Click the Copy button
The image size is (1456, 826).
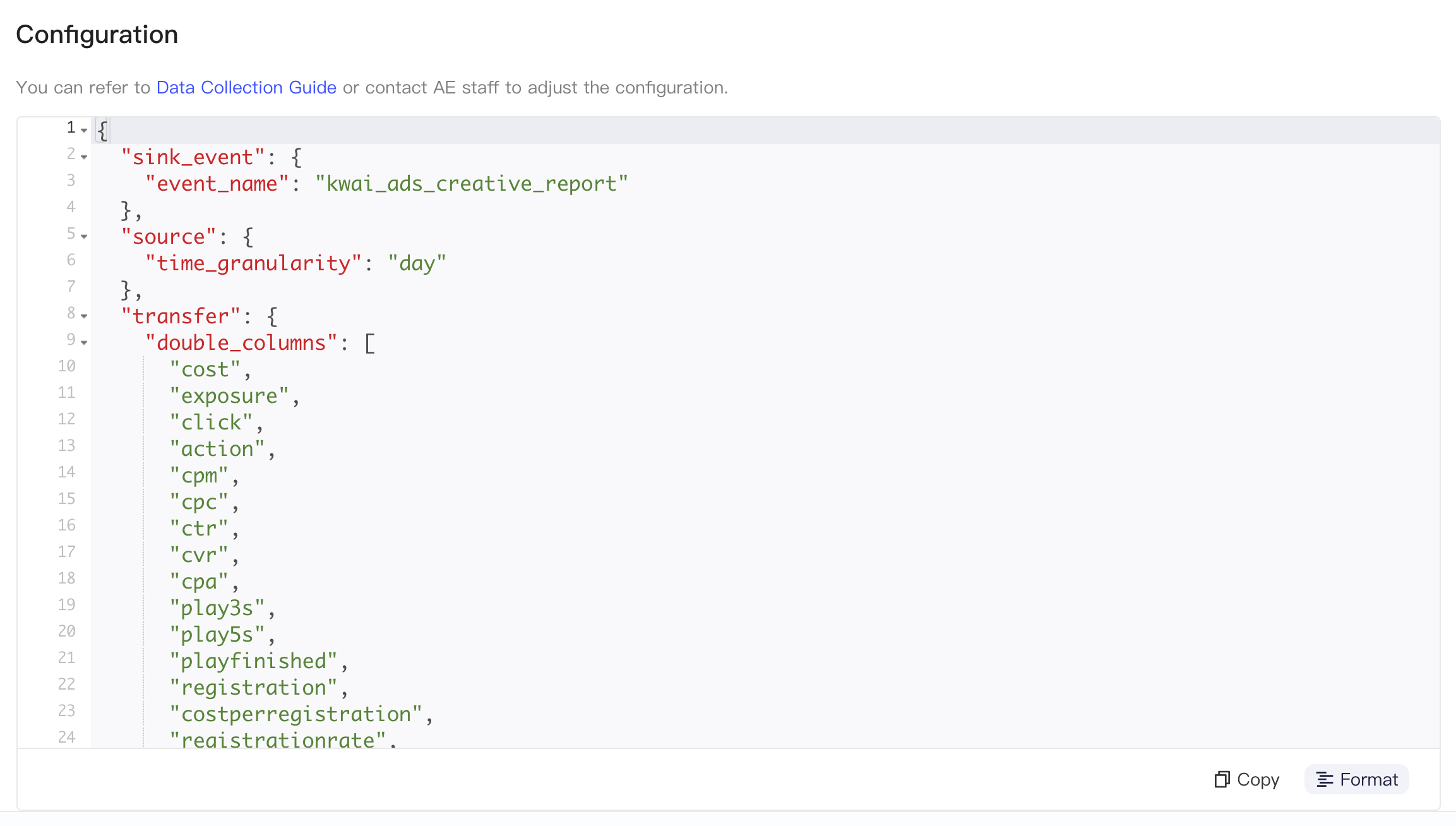click(1247, 779)
